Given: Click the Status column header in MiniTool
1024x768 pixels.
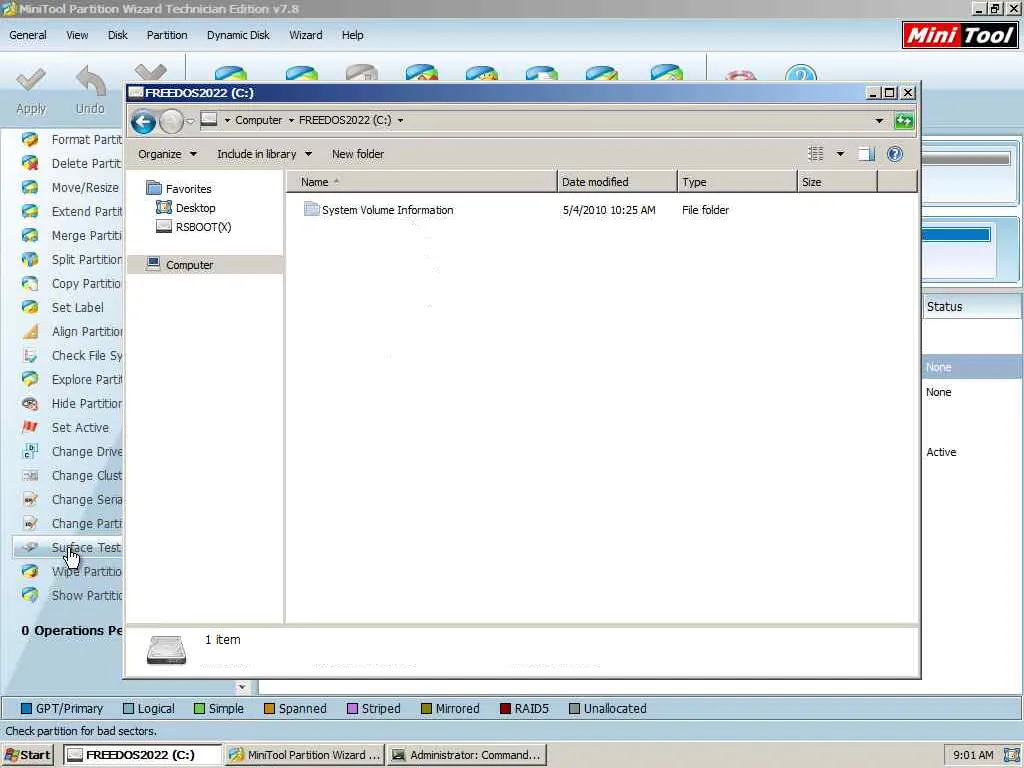Looking at the screenshot, I should click(x=971, y=307).
